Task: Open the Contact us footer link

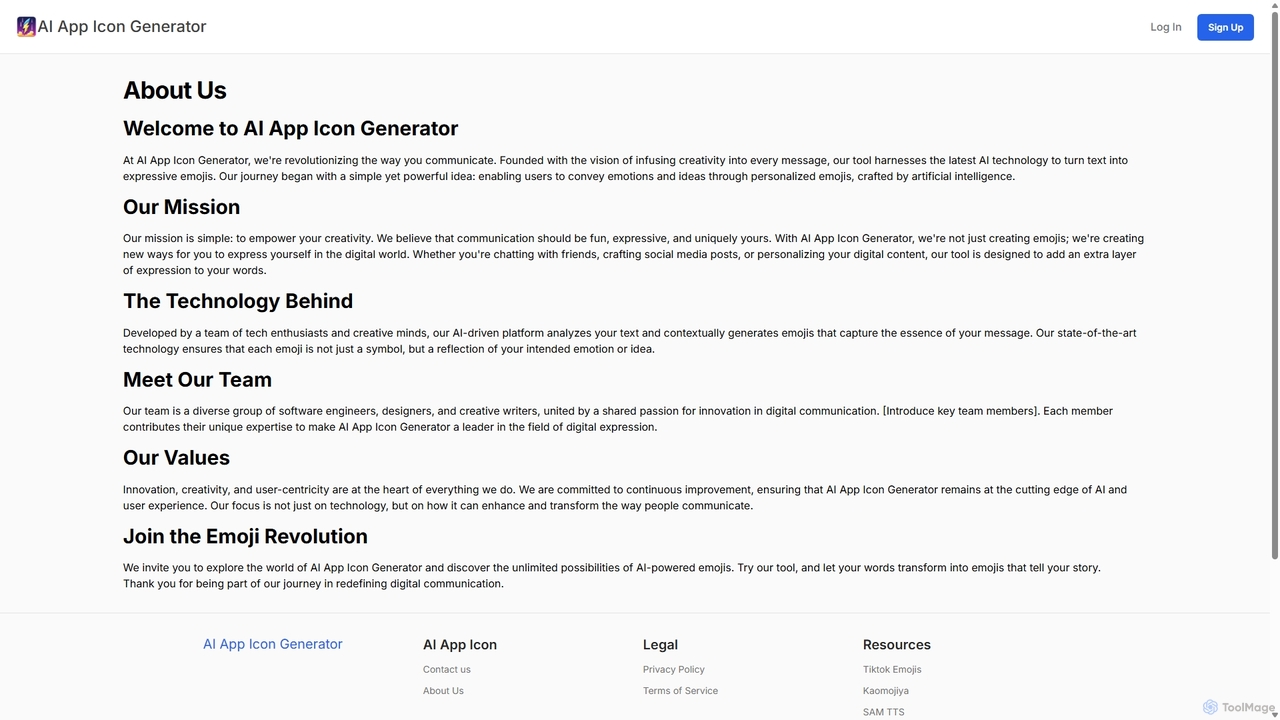Action: 447,670
